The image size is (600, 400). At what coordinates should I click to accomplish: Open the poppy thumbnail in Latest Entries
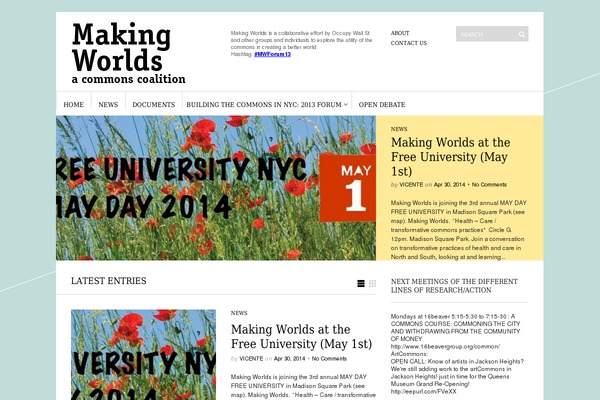tap(143, 354)
